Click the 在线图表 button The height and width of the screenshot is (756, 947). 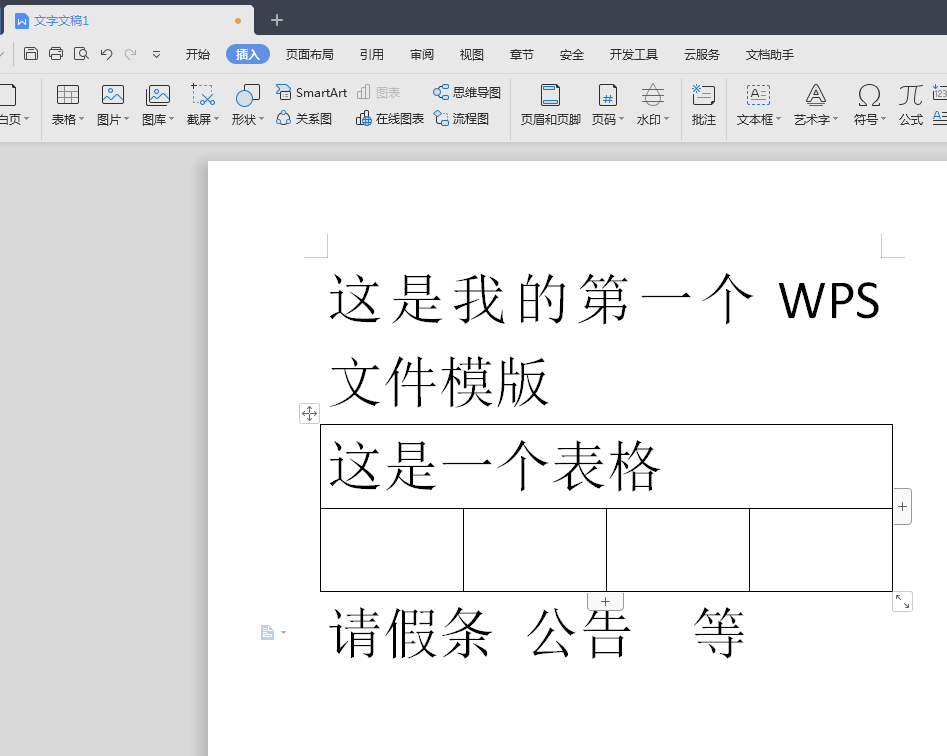(390, 119)
